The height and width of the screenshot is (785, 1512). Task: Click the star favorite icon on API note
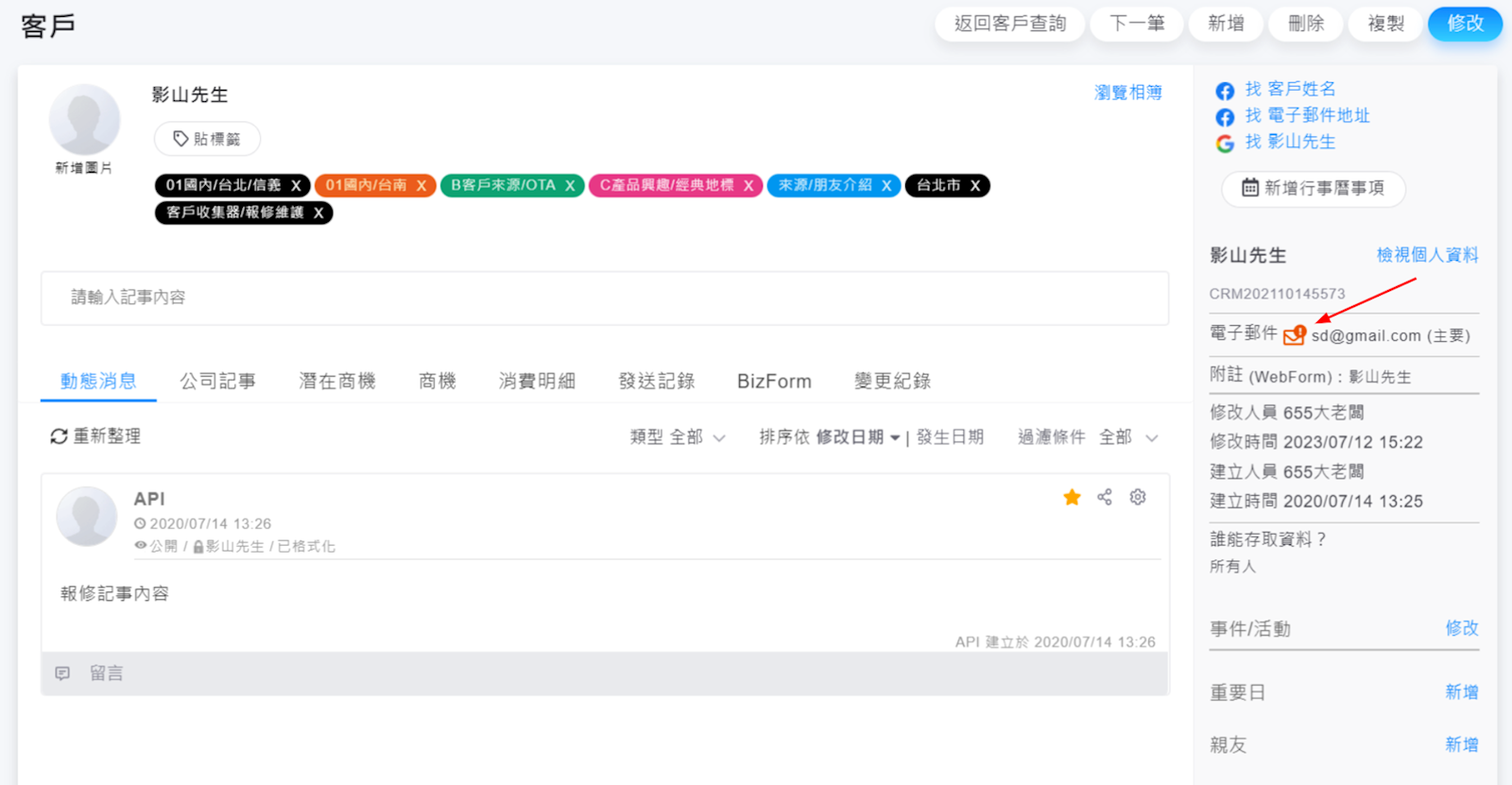1072,498
